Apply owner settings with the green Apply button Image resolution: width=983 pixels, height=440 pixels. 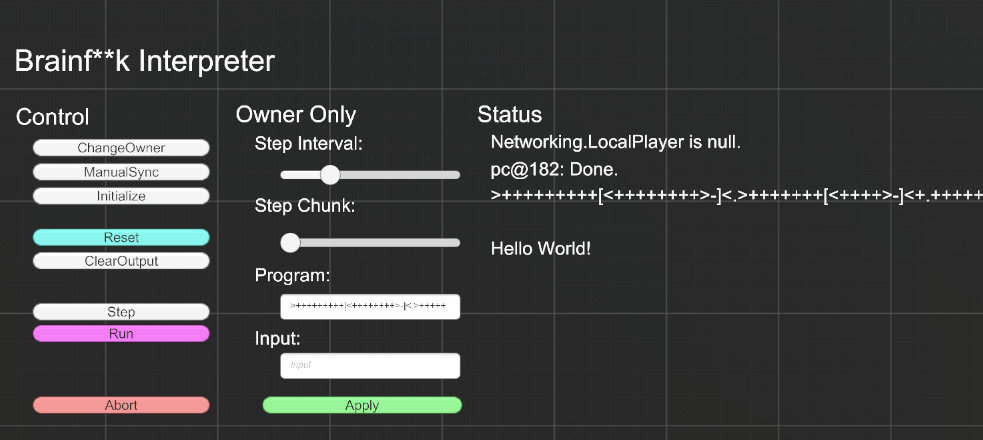pos(362,405)
